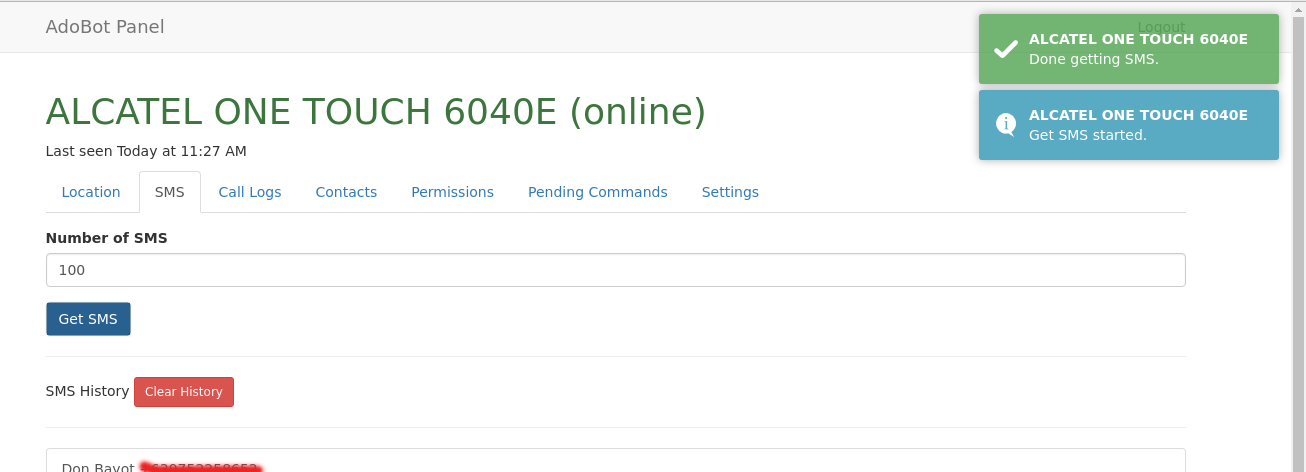Switch to the Call Logs tab
Screen dimensions: 1306x472
pos(250,192)
